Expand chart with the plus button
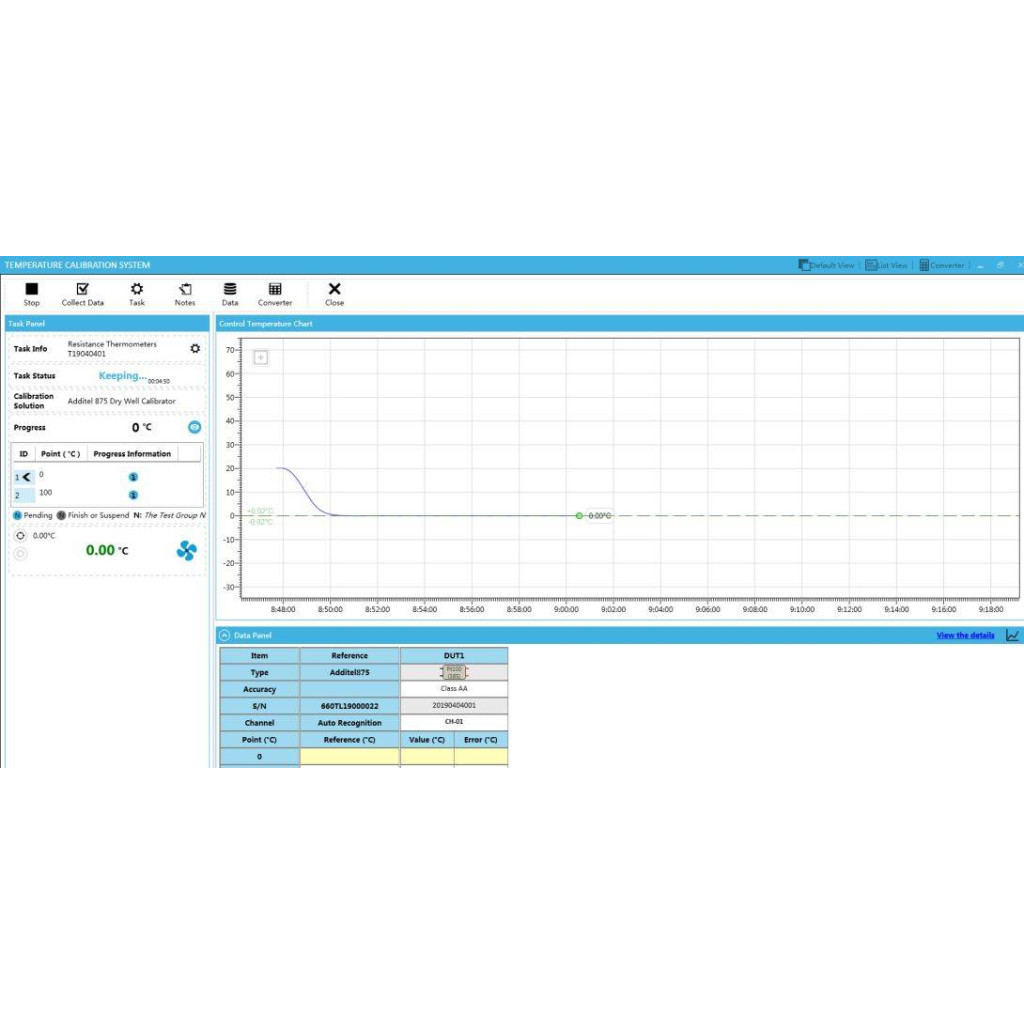 click(x=261, y=357)
